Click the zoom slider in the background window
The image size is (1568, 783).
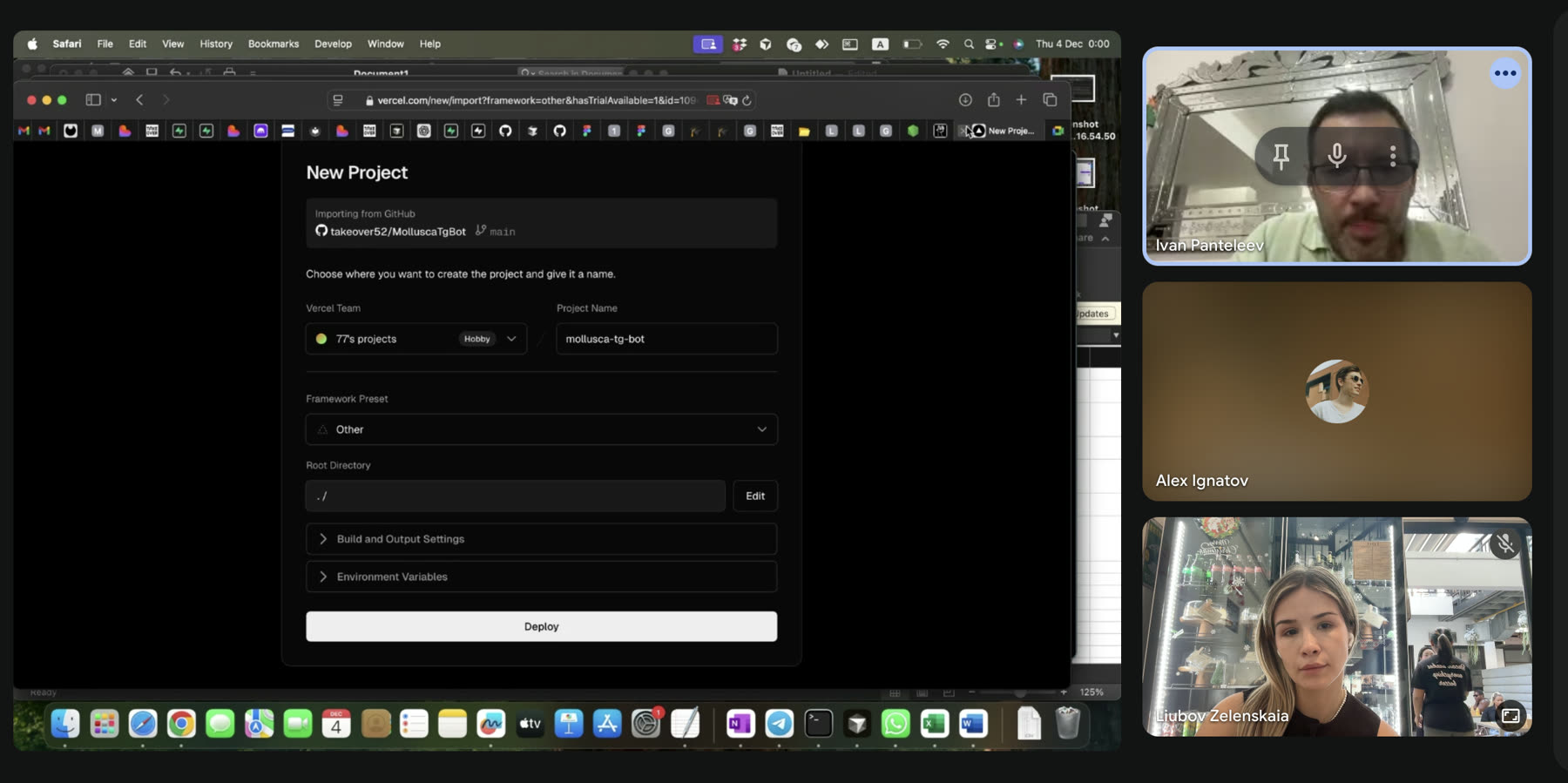pyautogui.click(x=1018, y=692)
